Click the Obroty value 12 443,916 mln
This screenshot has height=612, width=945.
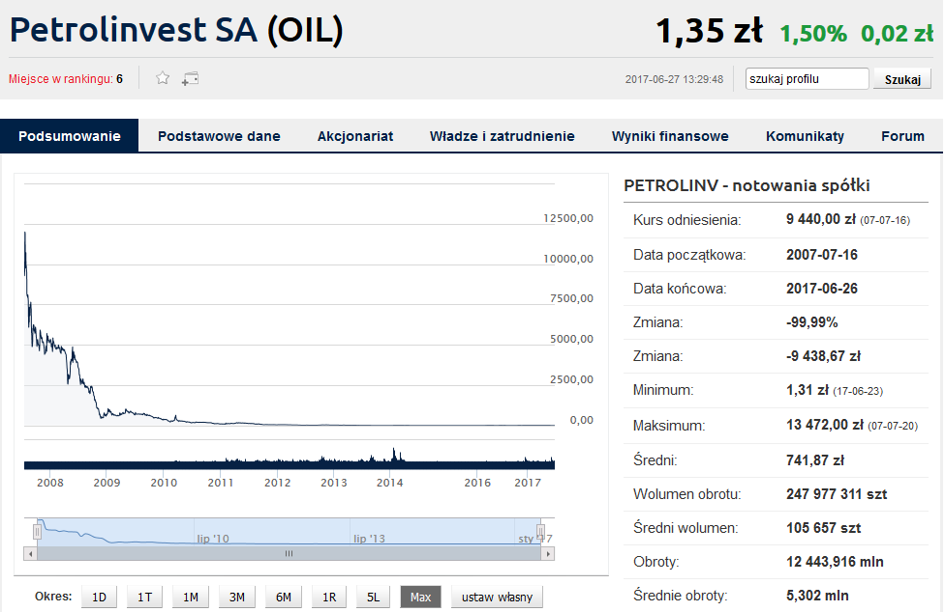835,561
